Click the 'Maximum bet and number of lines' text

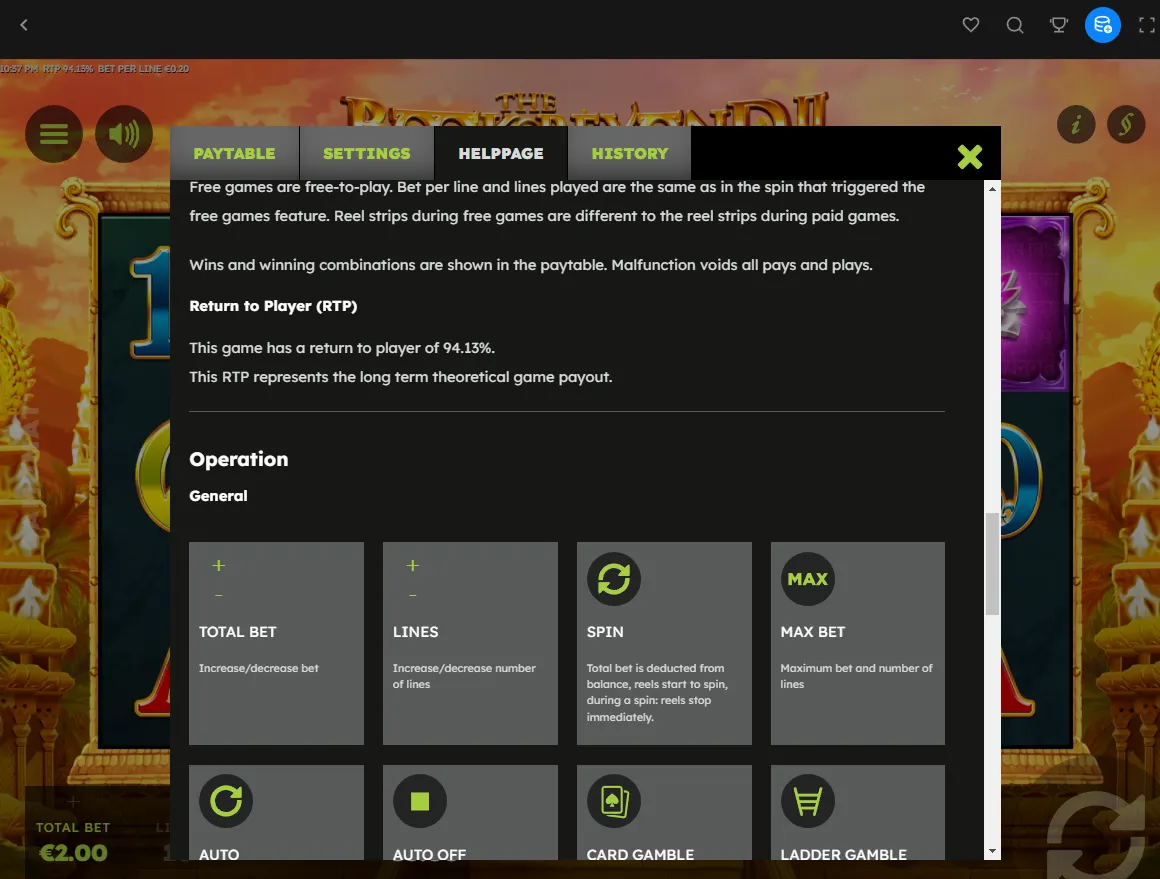click(856, 676)
